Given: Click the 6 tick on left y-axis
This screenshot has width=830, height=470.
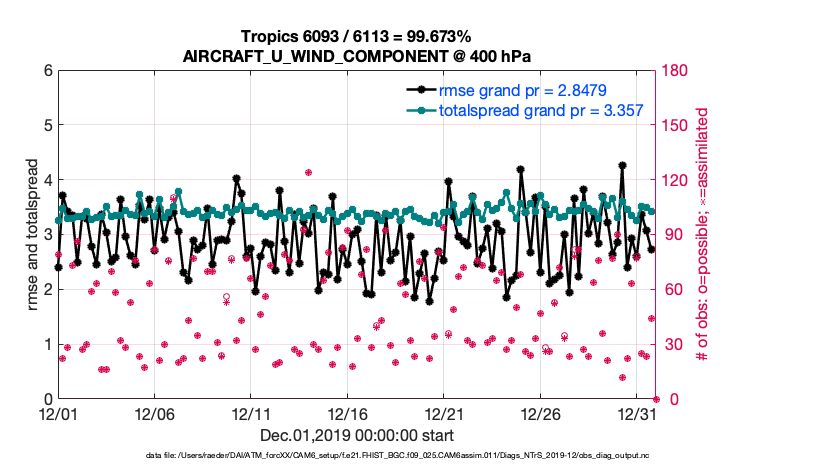Looking at the screenshot, I should tap(46, 71).
